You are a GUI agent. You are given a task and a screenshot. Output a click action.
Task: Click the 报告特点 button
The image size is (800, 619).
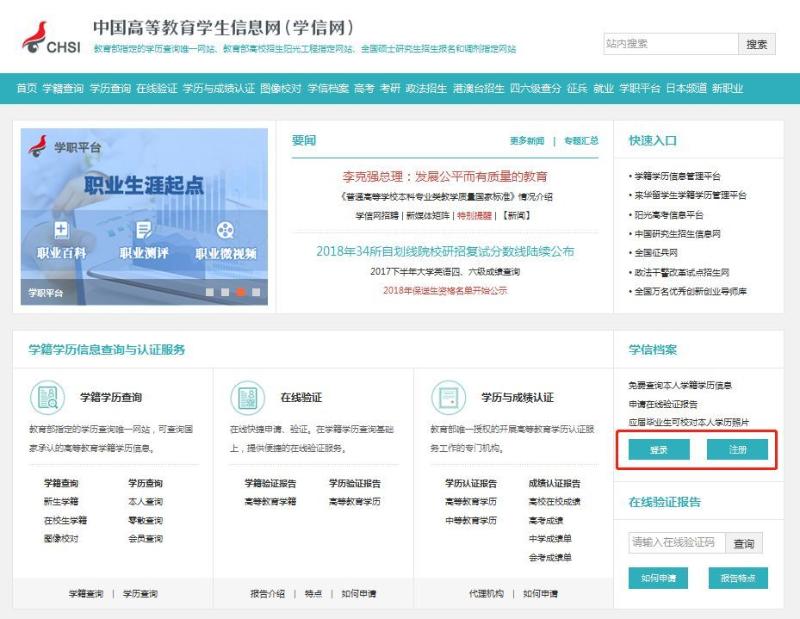point(738,578)
